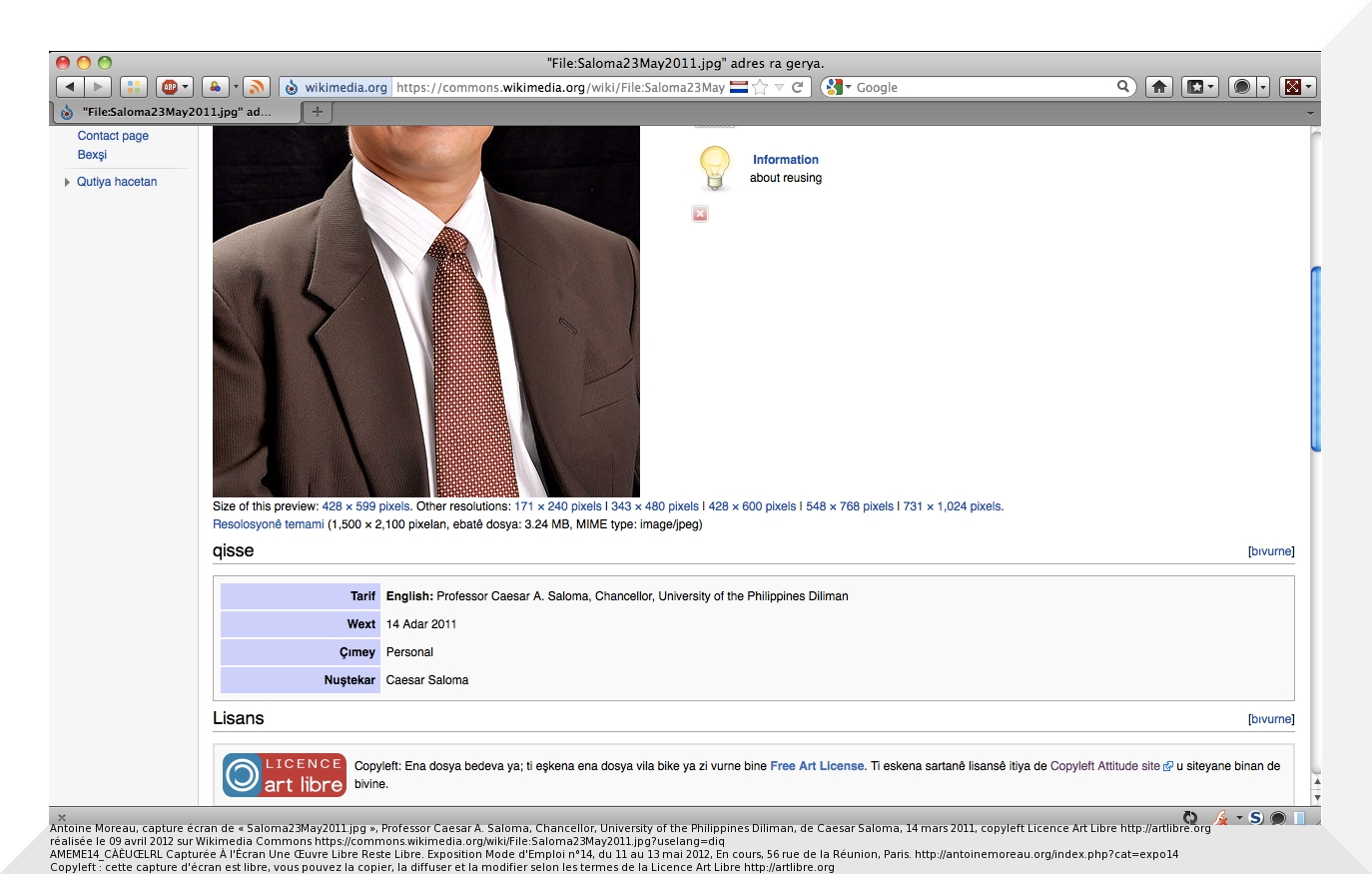Click the URL address bar field
Image resolution: width=1372 pixels, height=874 pixels.
coord(559,87)
